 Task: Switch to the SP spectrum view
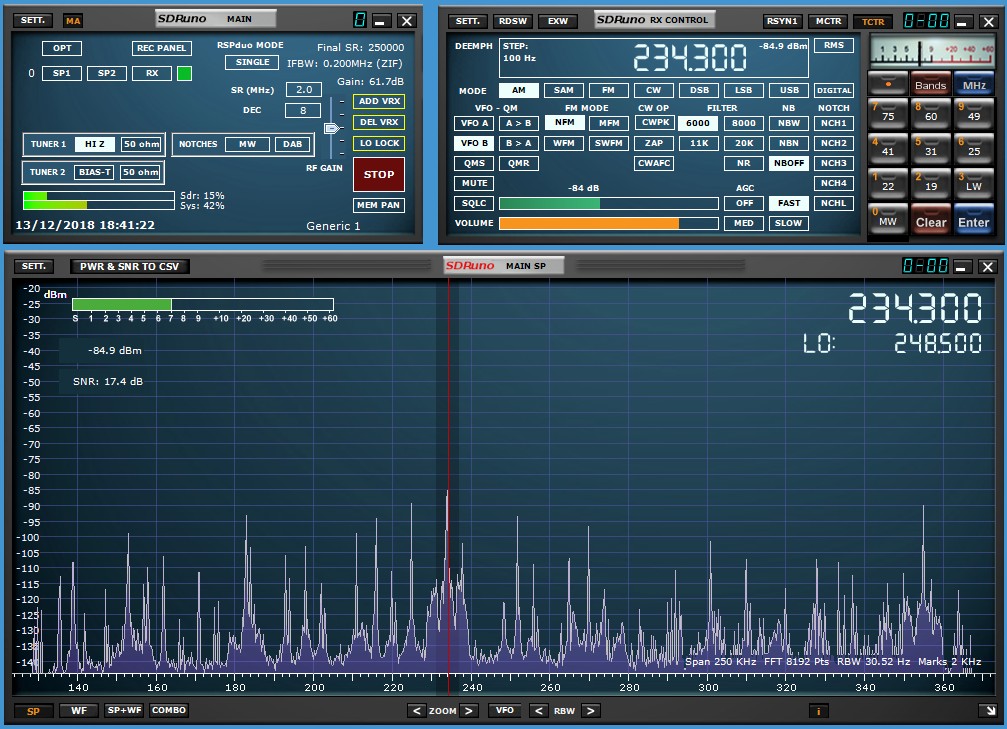click(33, 711)
